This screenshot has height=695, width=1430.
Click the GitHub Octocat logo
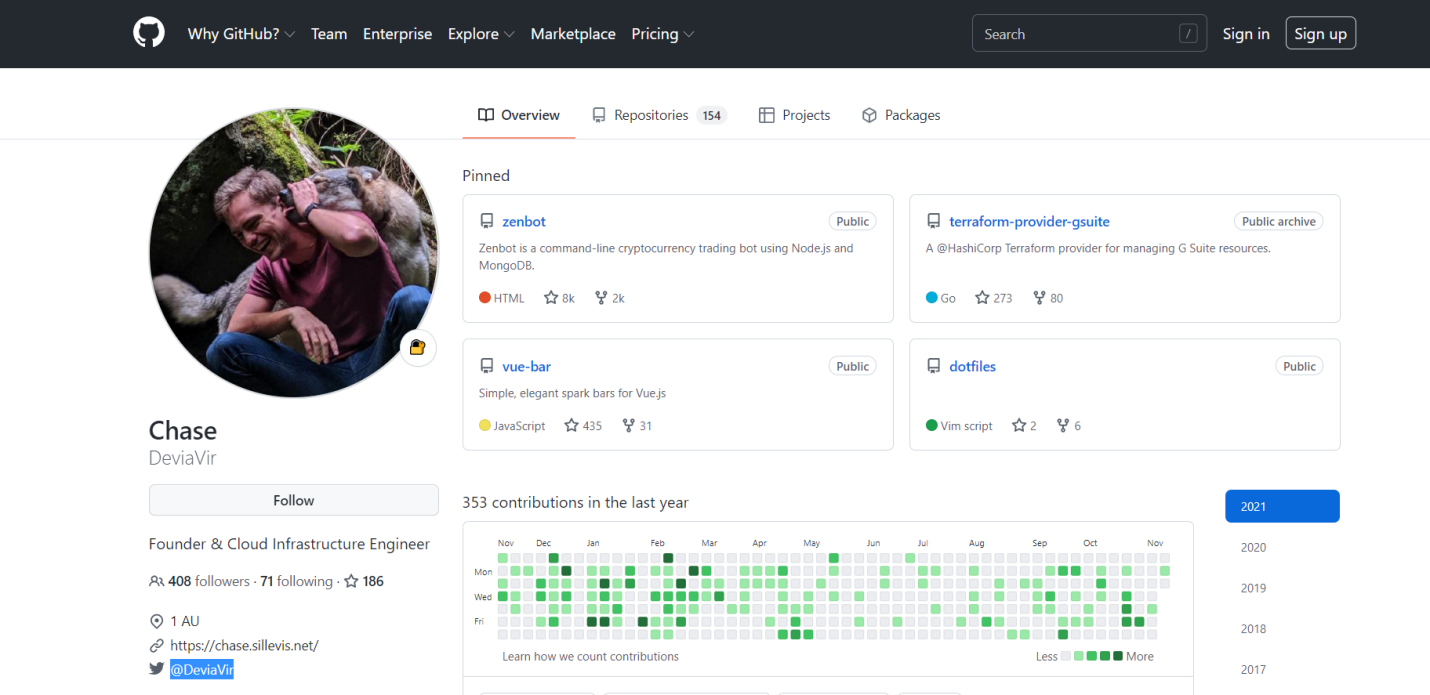click(x=148, y=33)
